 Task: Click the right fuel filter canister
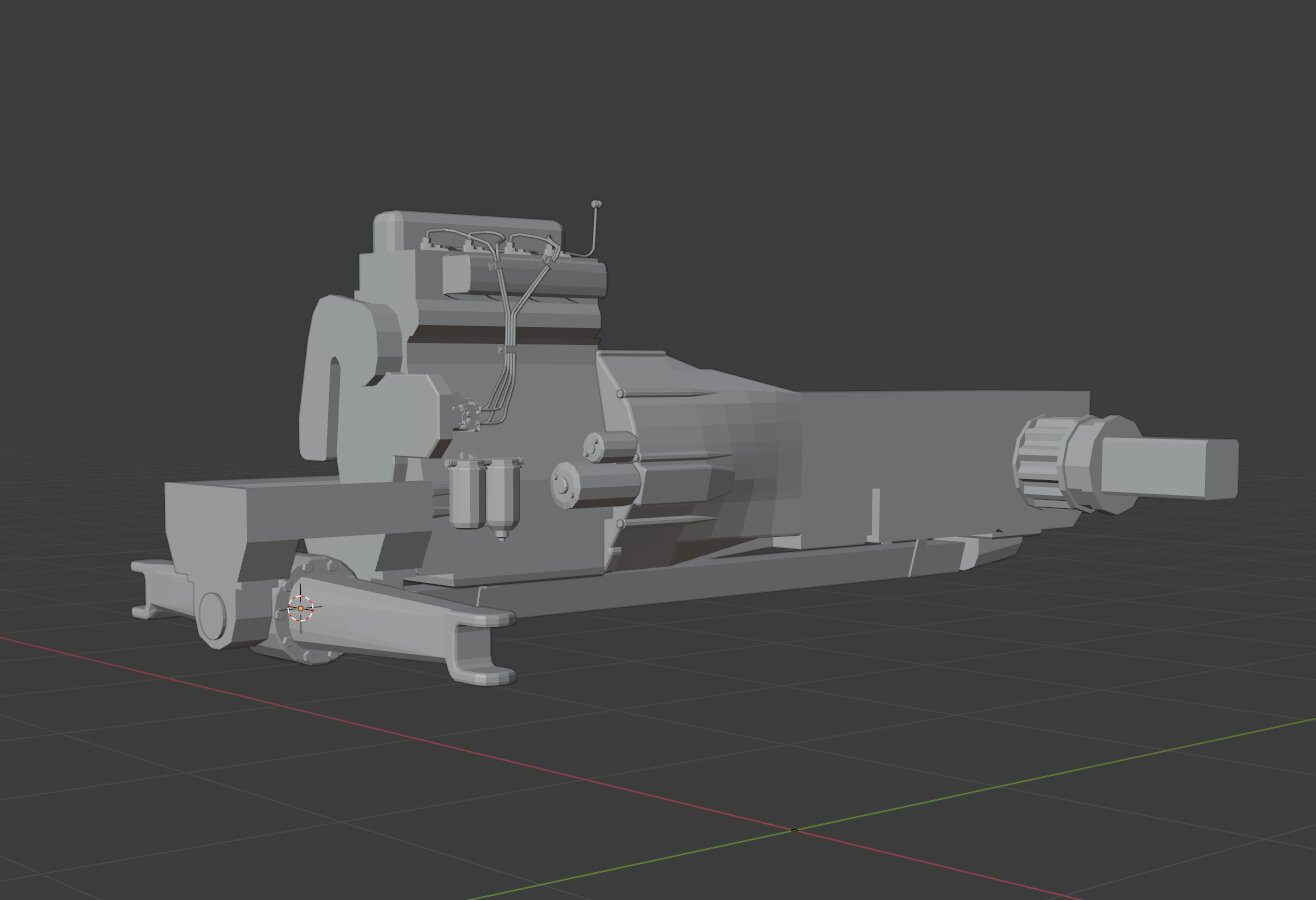click(x=503, y=493)
